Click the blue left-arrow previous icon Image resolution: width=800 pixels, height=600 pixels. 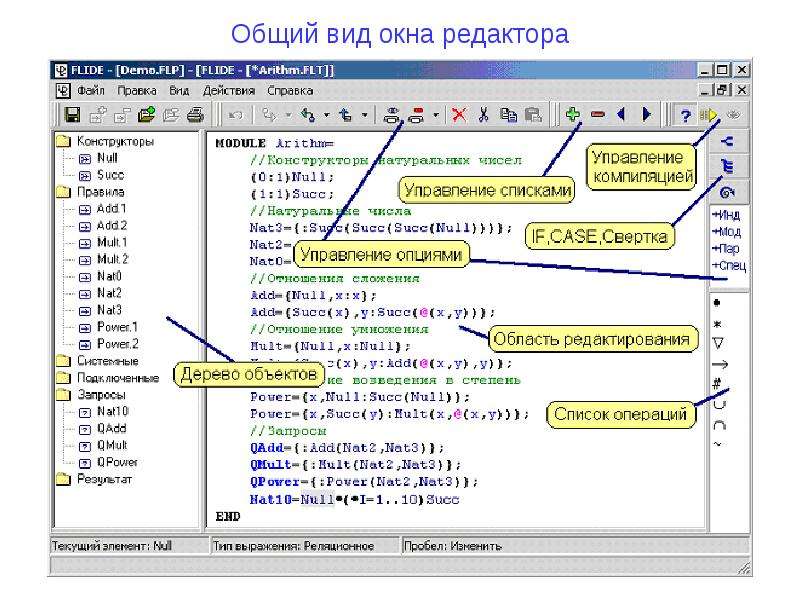click(x=621, y=114)
